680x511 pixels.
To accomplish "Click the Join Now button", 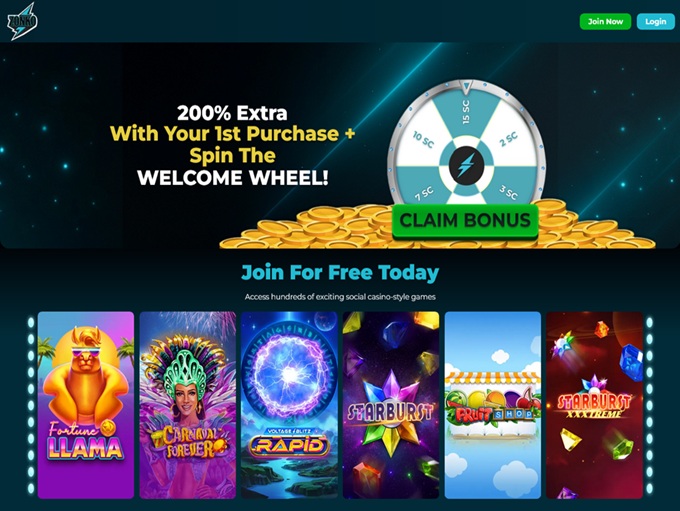I will coord(605,21).
